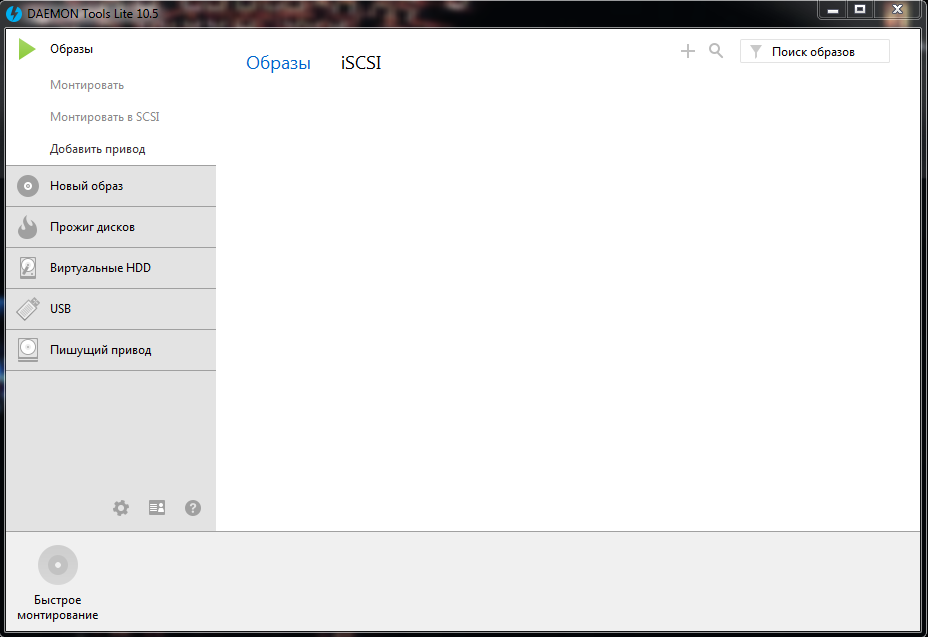
Task: Click the burner drive icon for Пишущий привод
Action: click(28, 349)
